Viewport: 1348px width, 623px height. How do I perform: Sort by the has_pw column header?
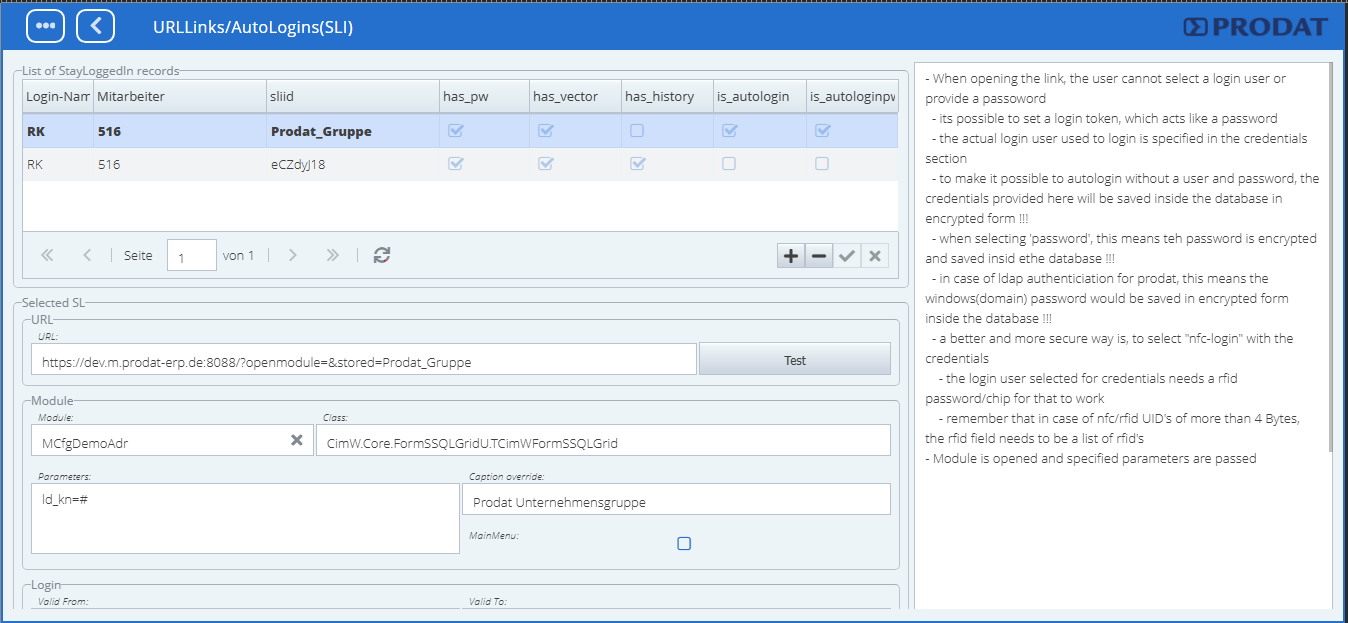(x=483, y=97)
